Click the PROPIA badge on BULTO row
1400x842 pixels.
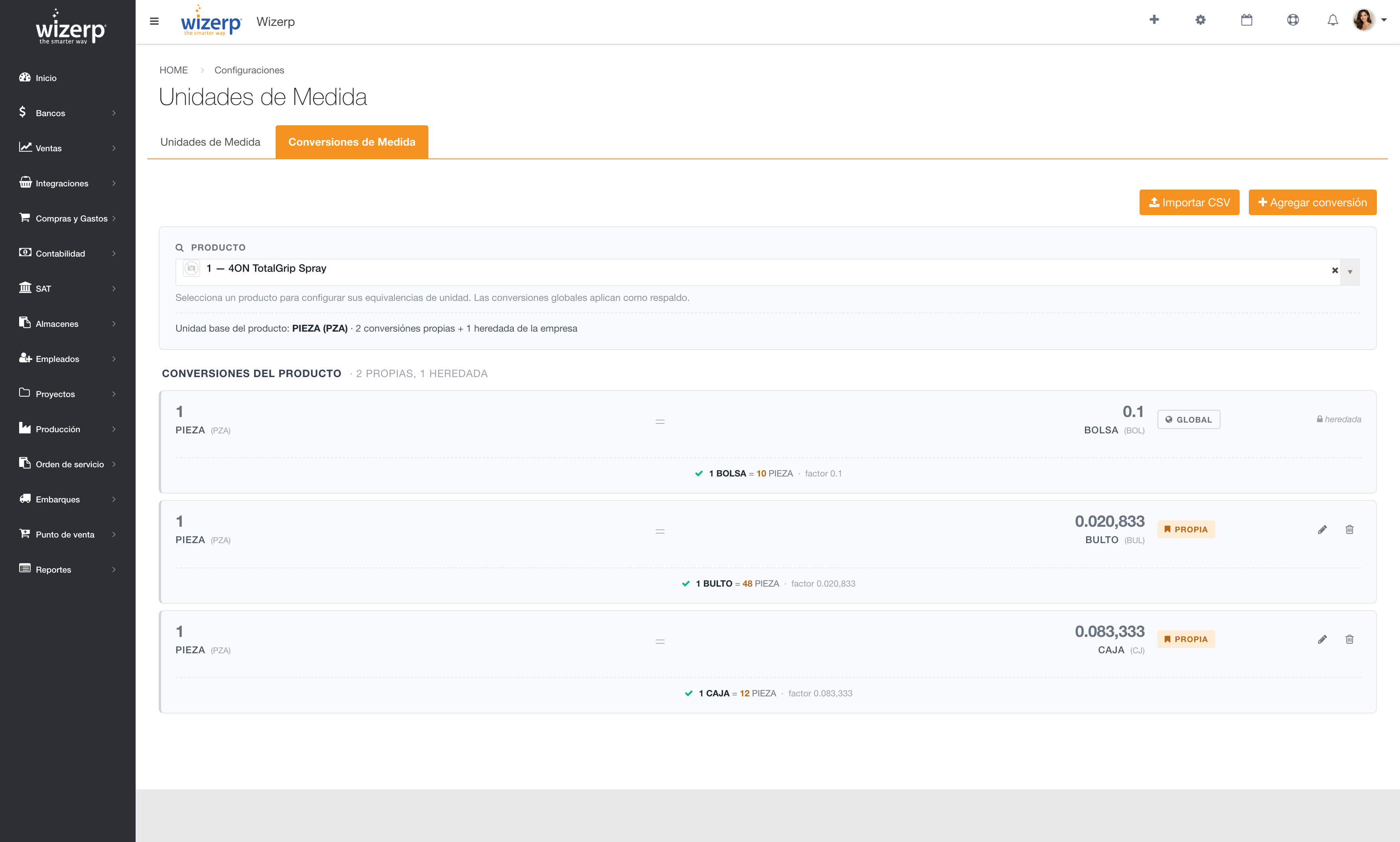pos(1186,530)
